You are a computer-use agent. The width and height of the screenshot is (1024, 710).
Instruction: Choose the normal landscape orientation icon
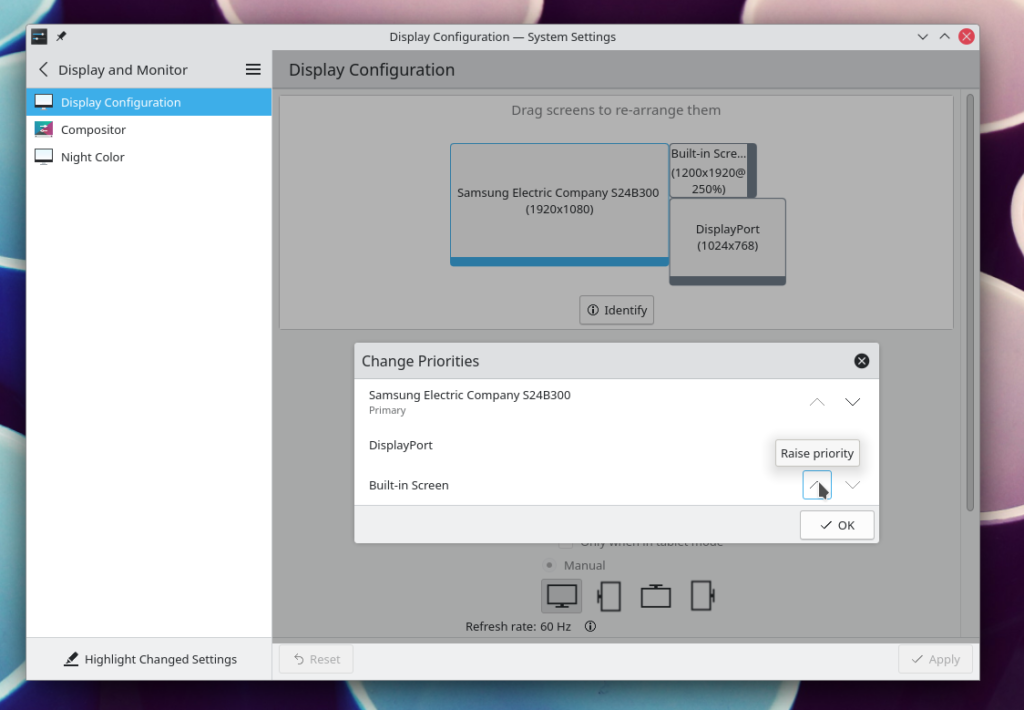click(562, 596)
